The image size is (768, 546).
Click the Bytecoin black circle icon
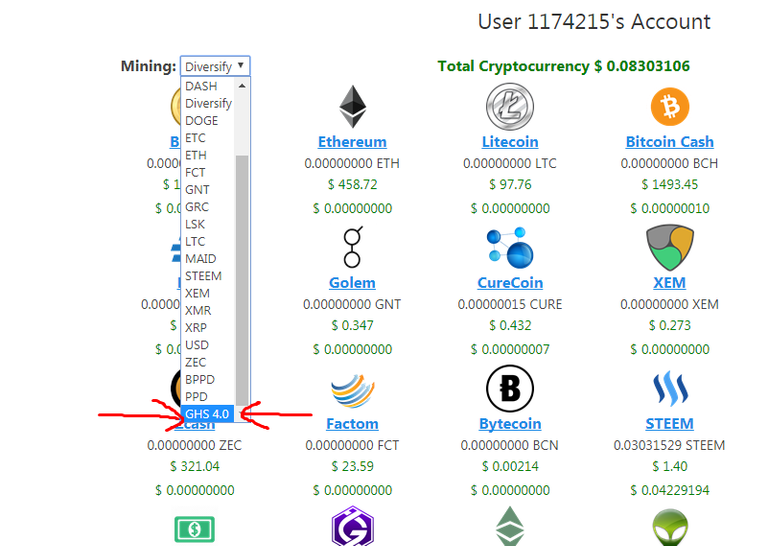click(510, 388)
